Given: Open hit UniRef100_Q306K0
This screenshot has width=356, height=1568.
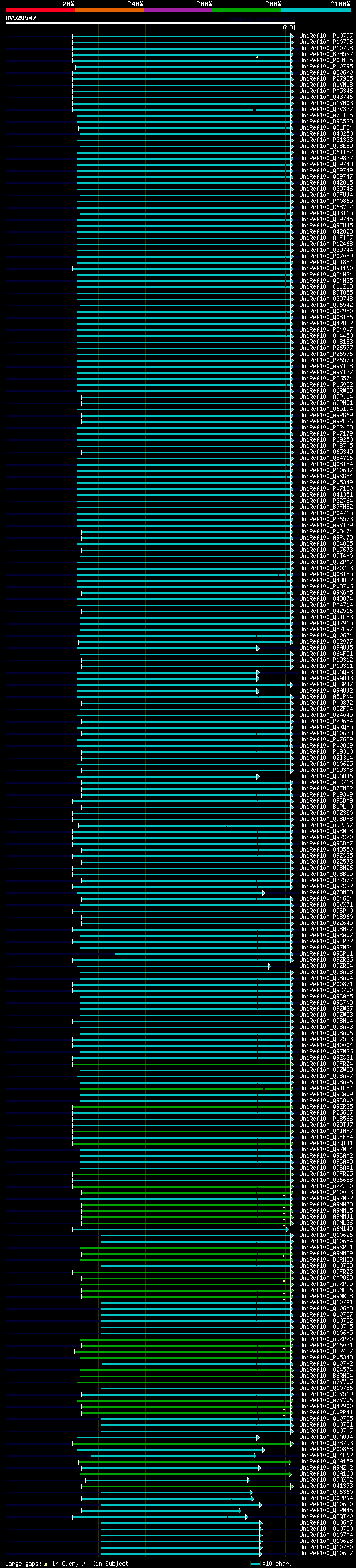Looking at the screenshot, I should (x=326, y=72).
